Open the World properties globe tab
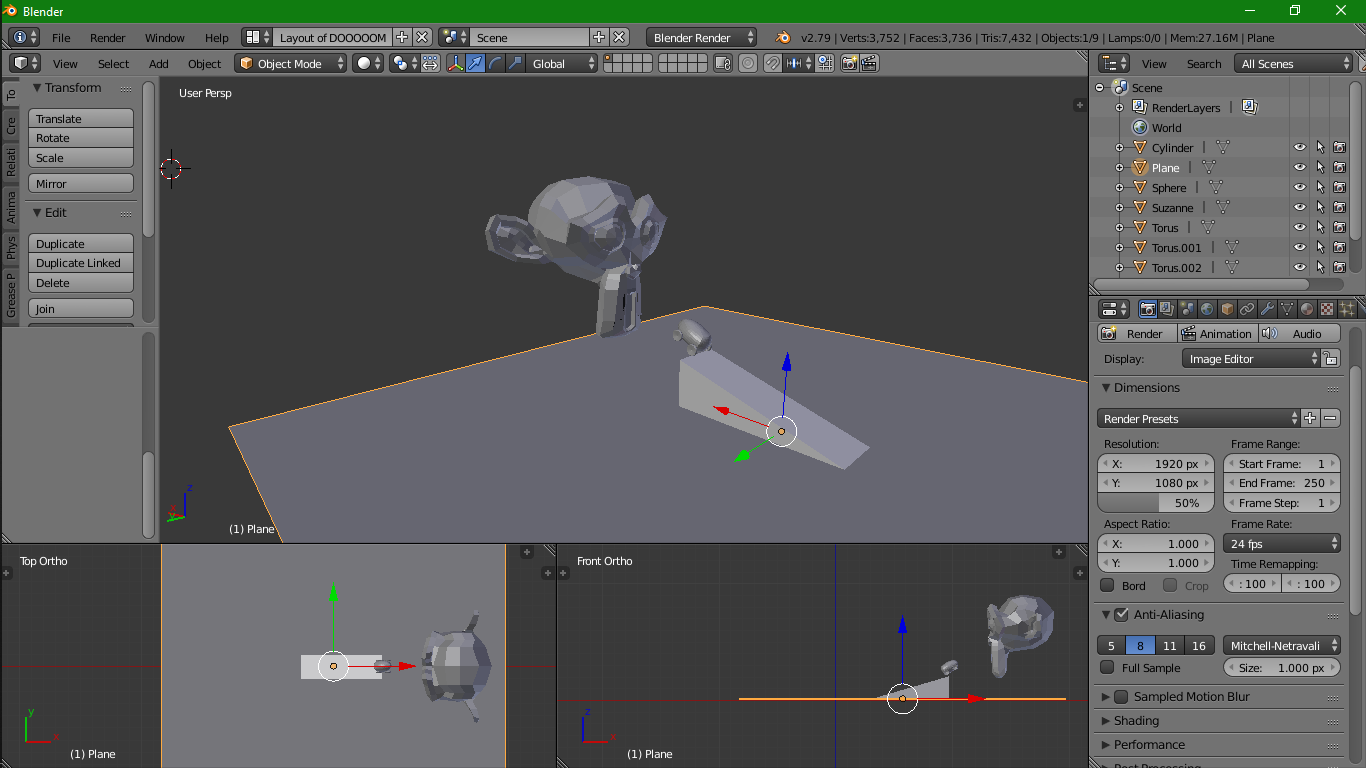The height and width of the screenshot is (768, 1366). tap(1207, 309)
